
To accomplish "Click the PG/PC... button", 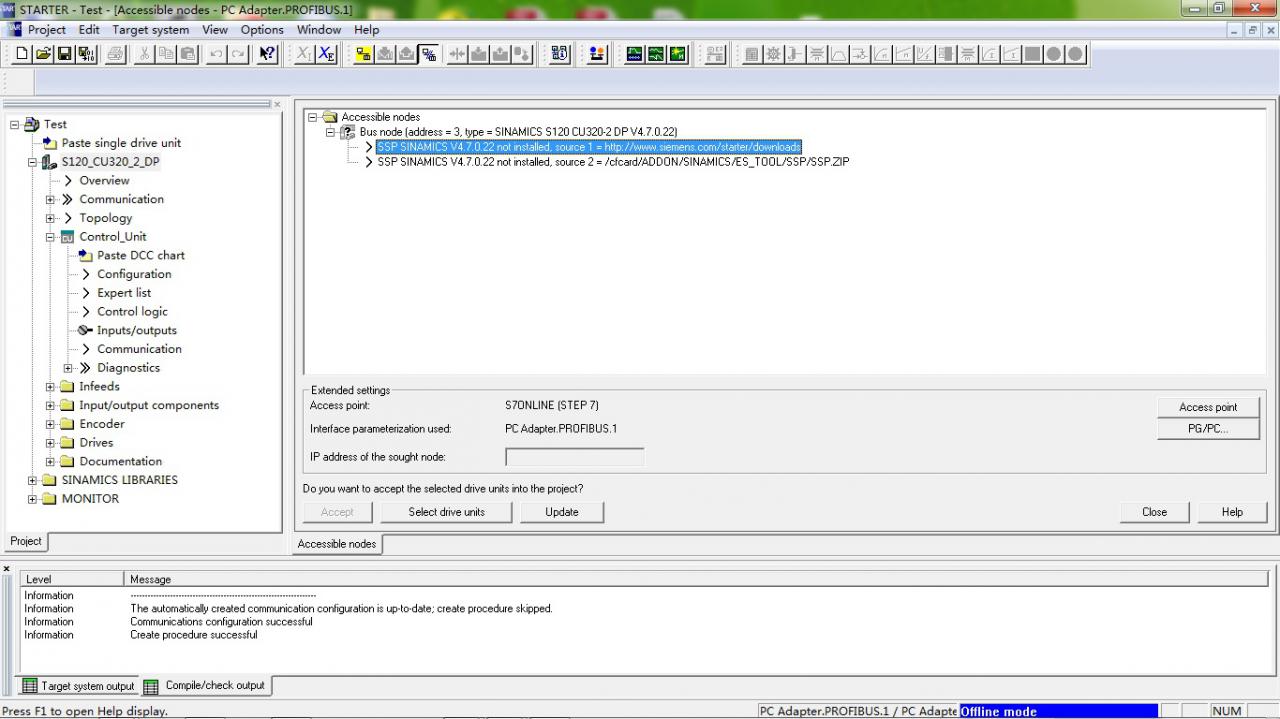I will [1208, 429].
